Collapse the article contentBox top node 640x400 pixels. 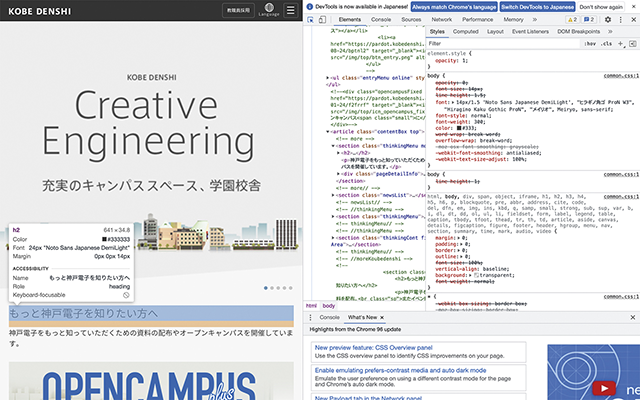[328, 132]
